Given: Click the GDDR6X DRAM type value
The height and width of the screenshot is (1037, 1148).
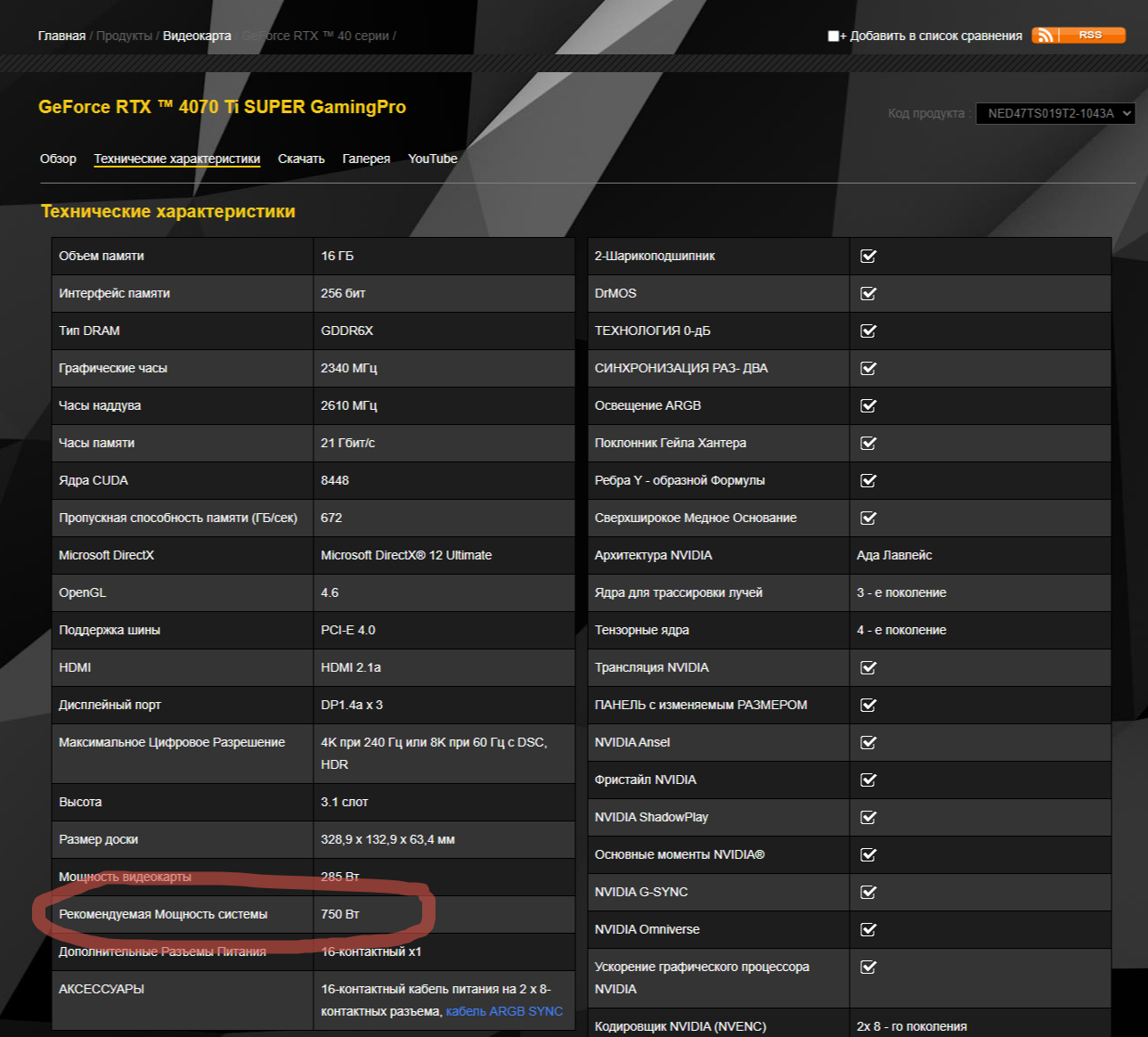Looking at the screenshot, I should pos(346,331).
